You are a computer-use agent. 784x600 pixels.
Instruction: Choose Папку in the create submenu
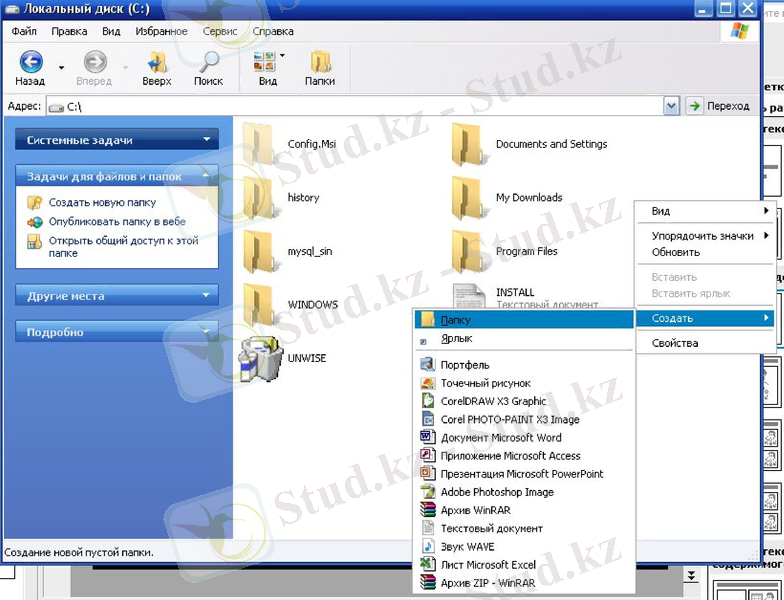(455, 320)
